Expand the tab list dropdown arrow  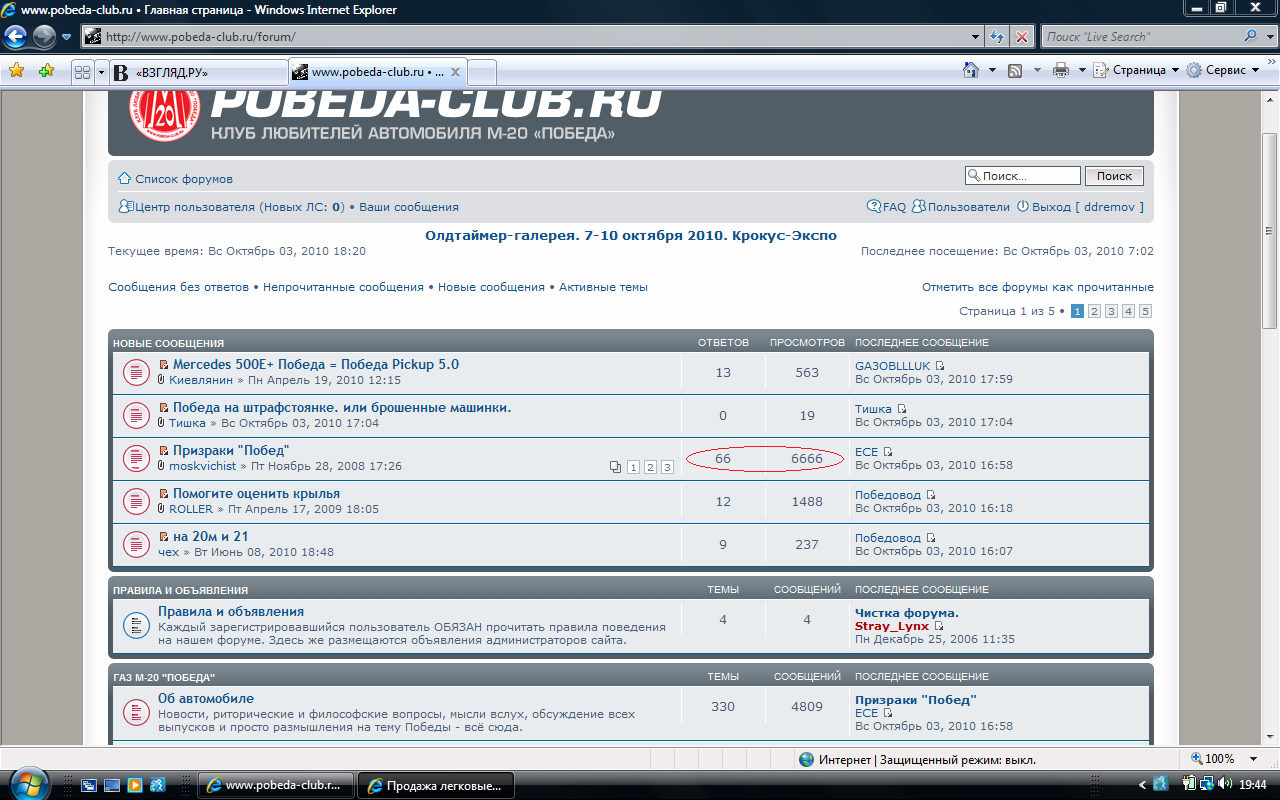[101, 72]
